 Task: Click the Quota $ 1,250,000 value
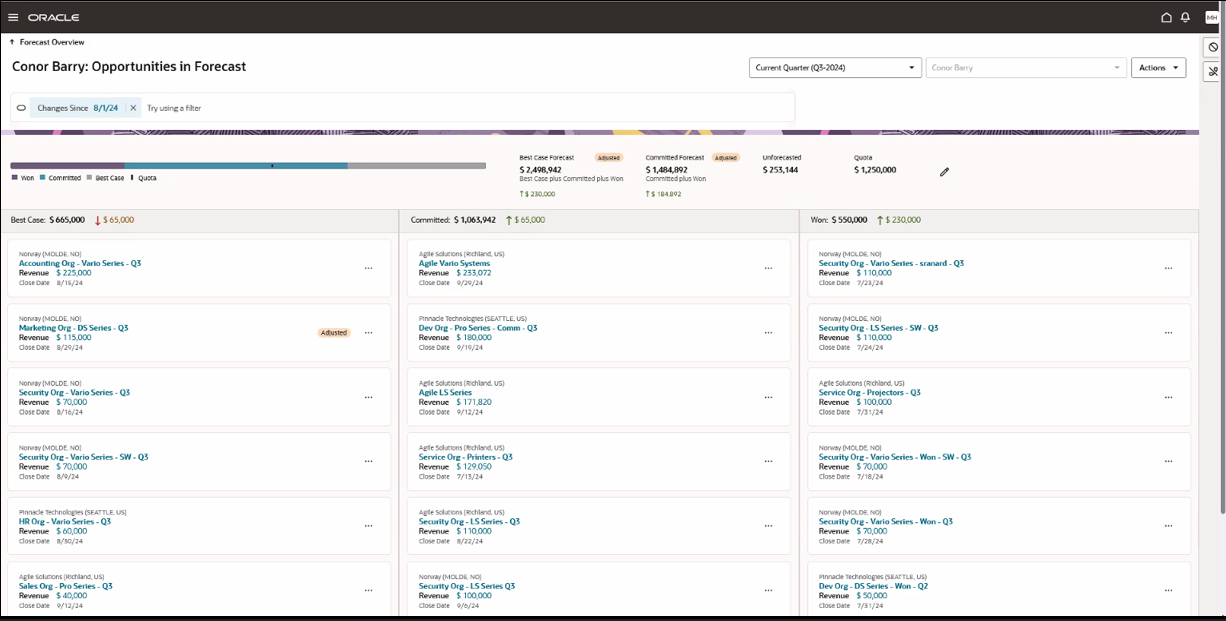875,170
